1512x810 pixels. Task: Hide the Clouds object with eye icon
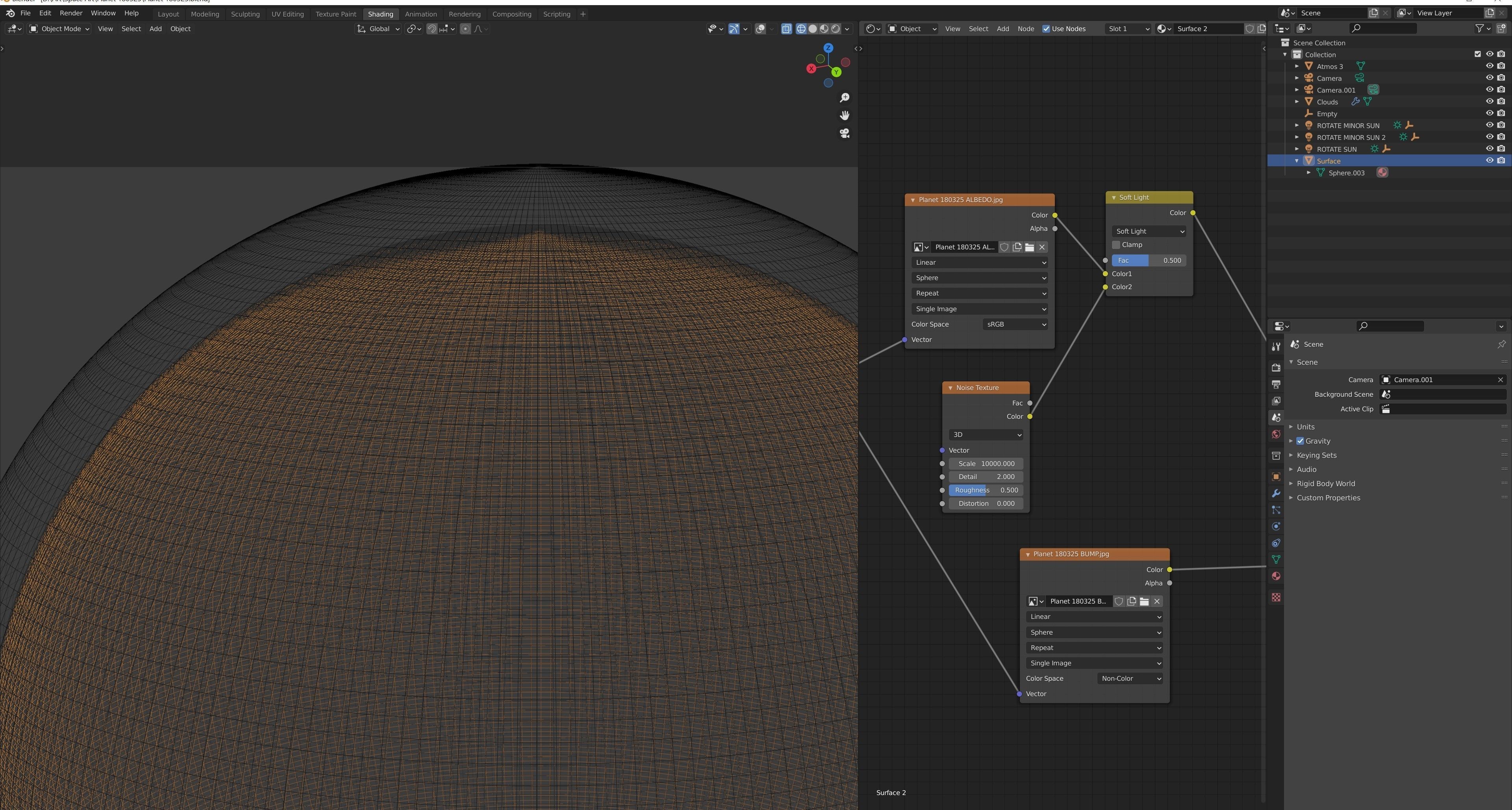[1489, 102]
